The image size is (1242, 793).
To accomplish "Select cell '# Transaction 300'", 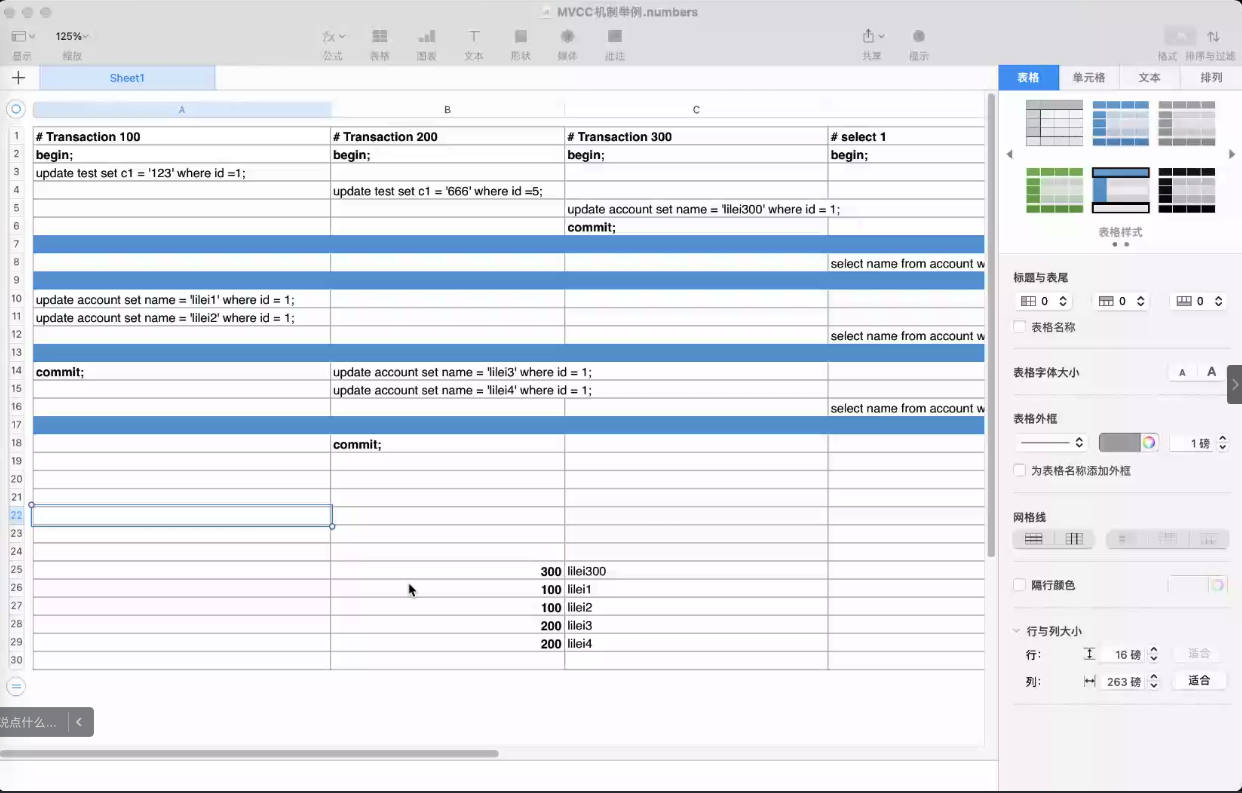I will click(696, 136).
